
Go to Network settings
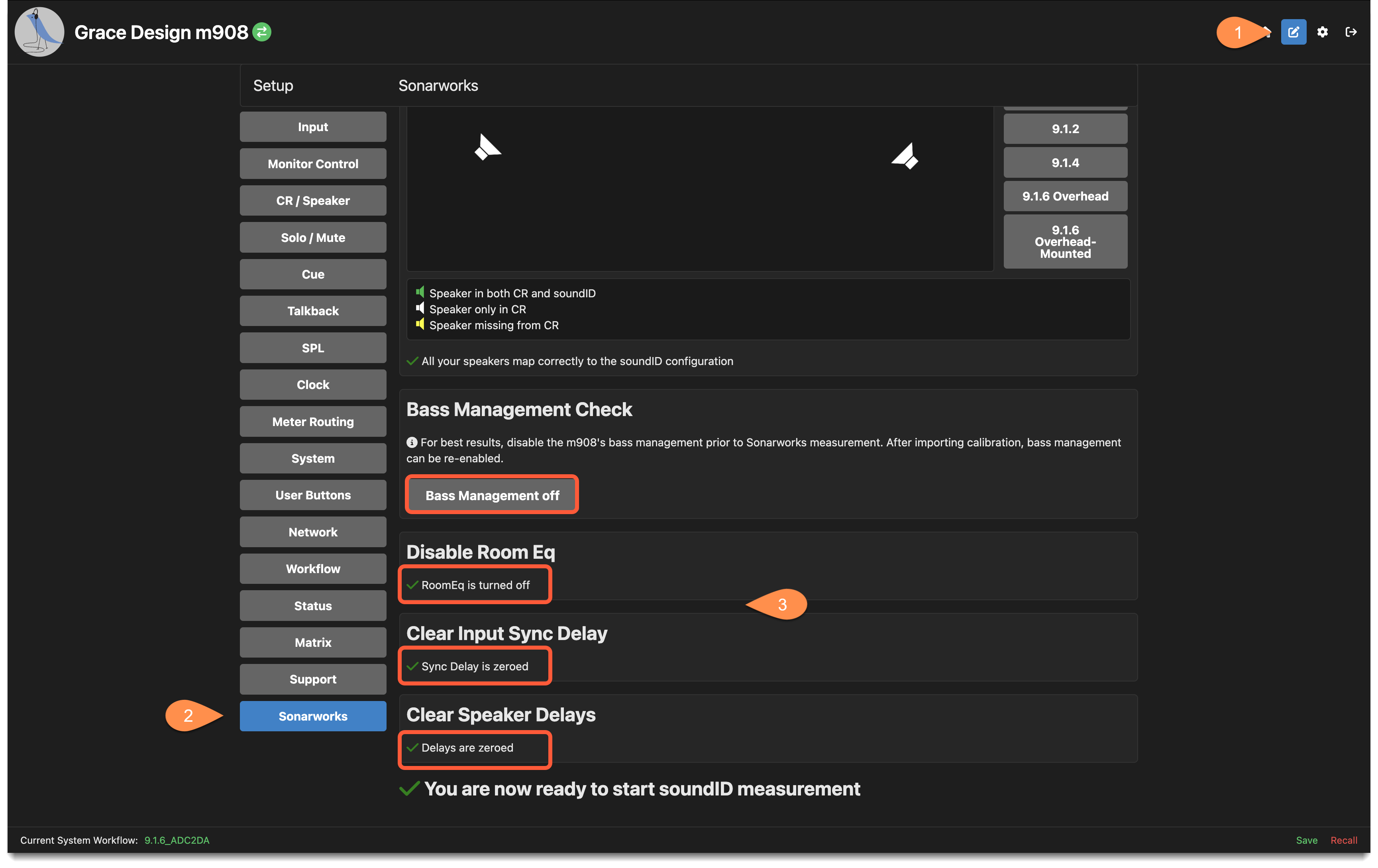pos(313,532)
